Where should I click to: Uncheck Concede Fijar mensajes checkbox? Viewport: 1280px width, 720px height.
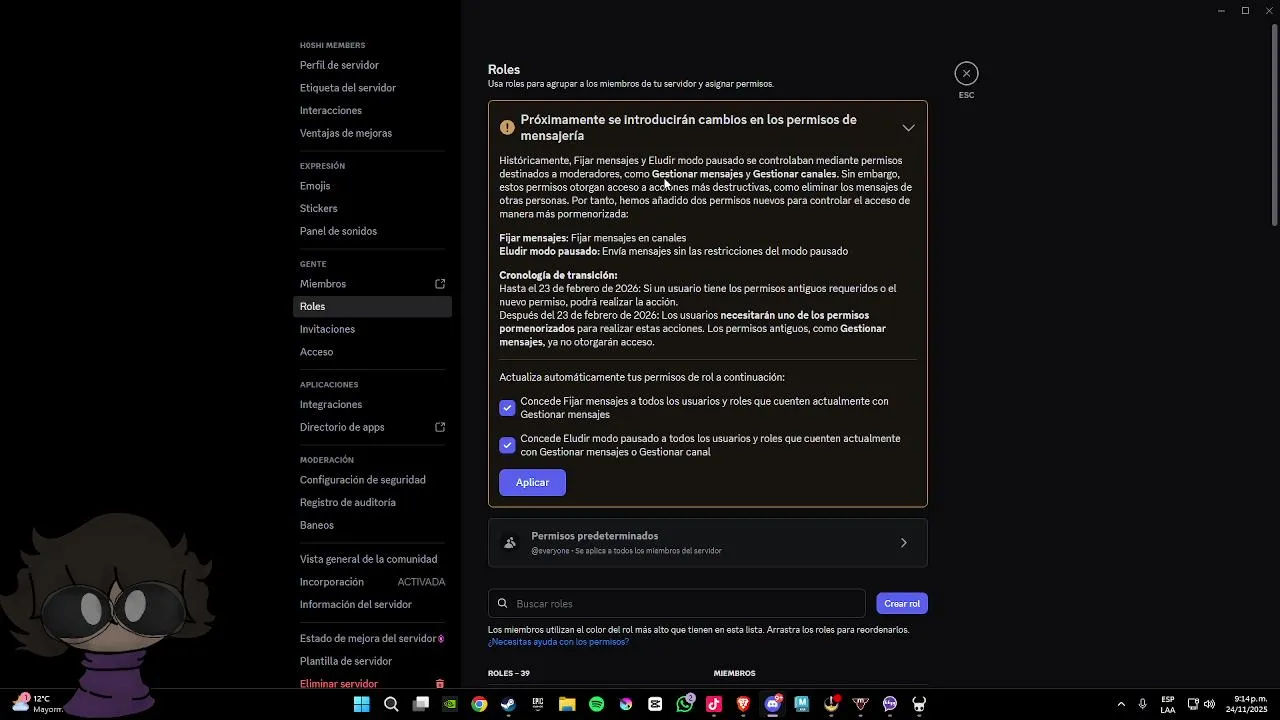click(x=507, y=408)
